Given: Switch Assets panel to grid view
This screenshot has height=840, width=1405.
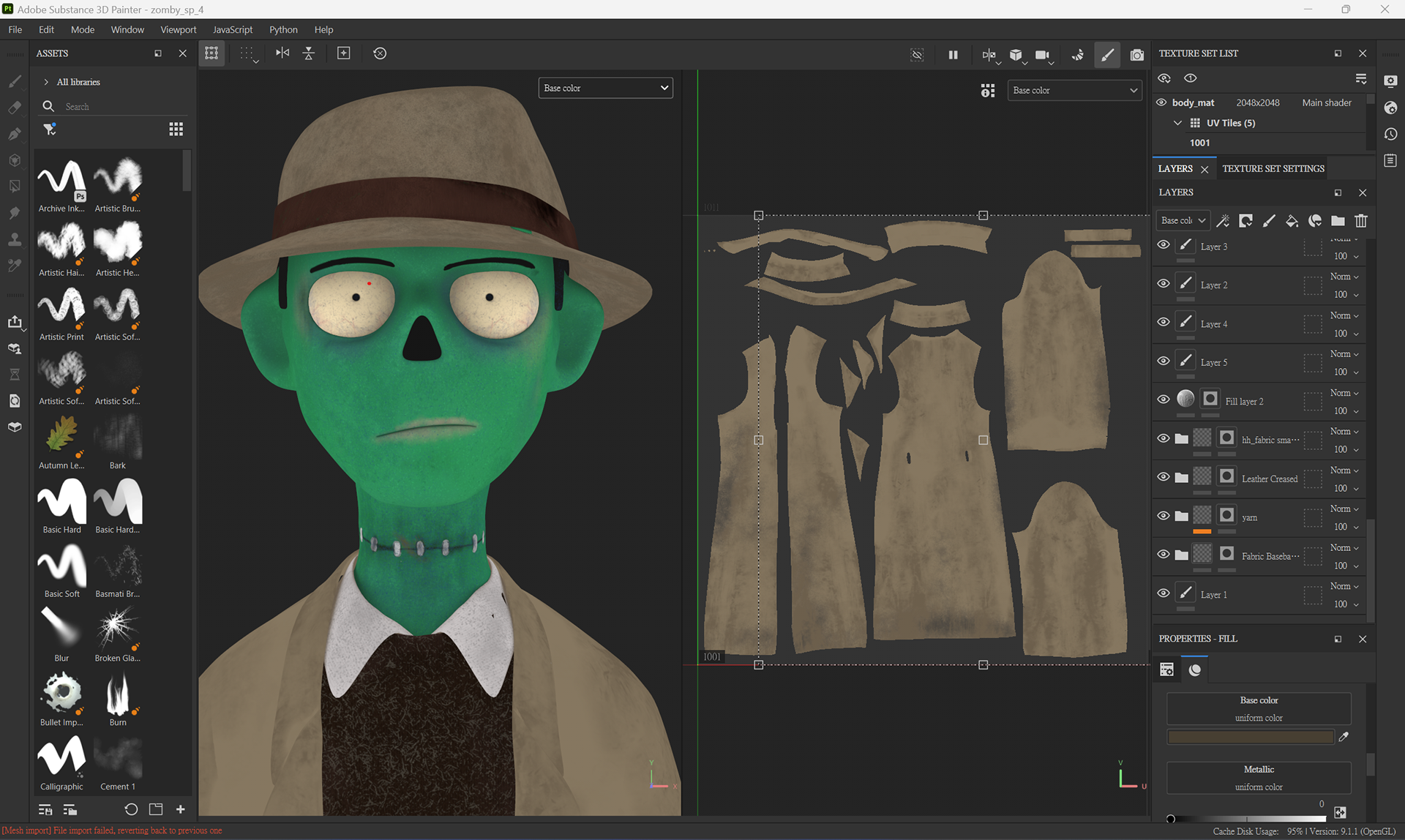Looking at the screenshot, I should click(176, 130).
